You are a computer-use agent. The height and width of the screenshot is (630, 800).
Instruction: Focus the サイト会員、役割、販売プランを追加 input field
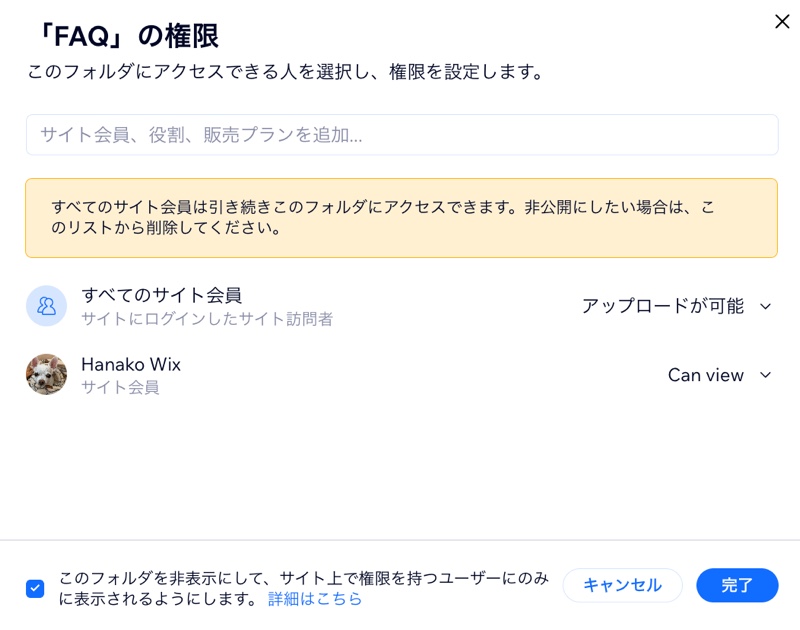[x=402, y=135]
